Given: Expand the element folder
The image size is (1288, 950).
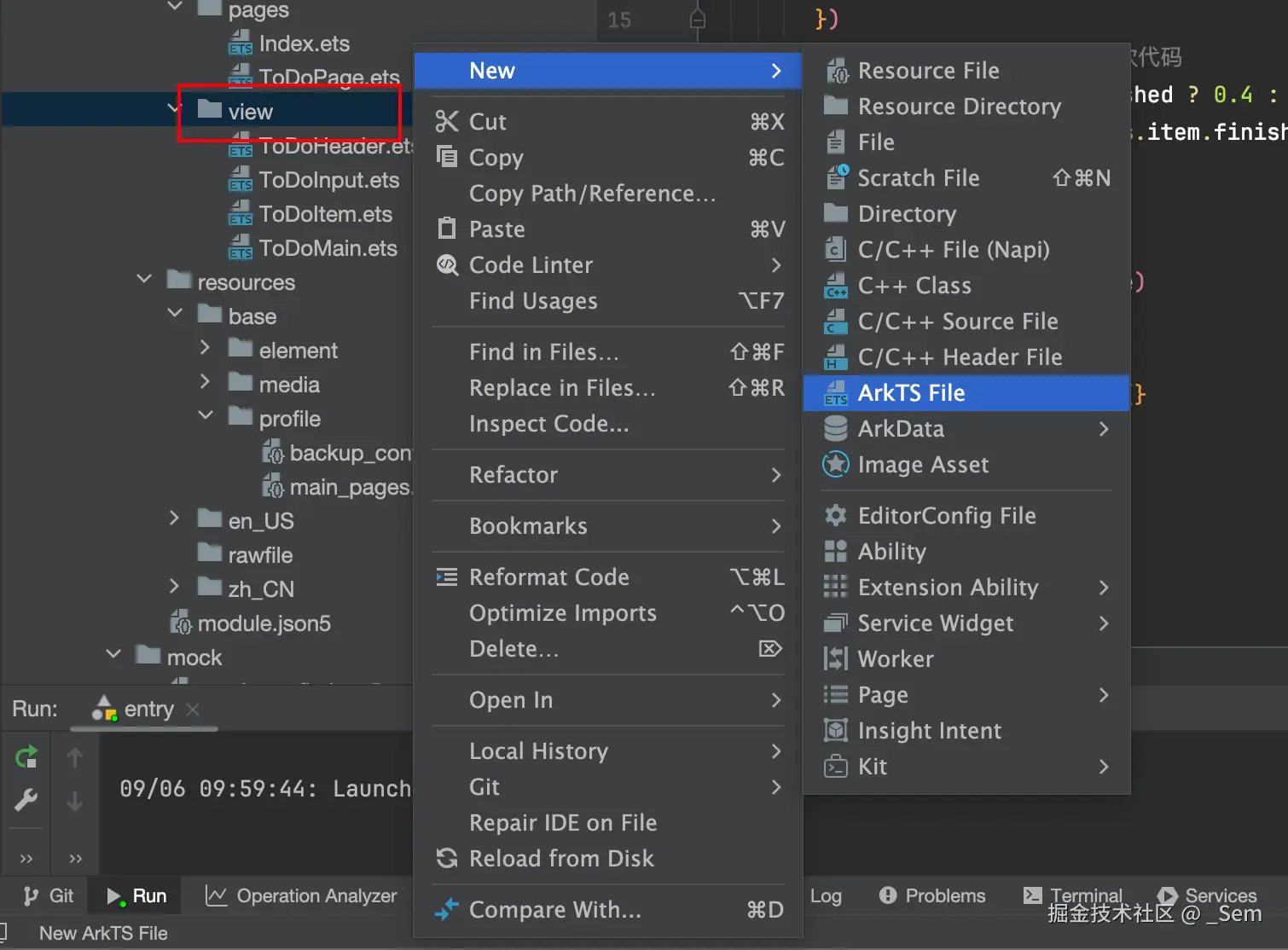Looking at the screenshot, I should pyautogui.click(x=205, y=348).
